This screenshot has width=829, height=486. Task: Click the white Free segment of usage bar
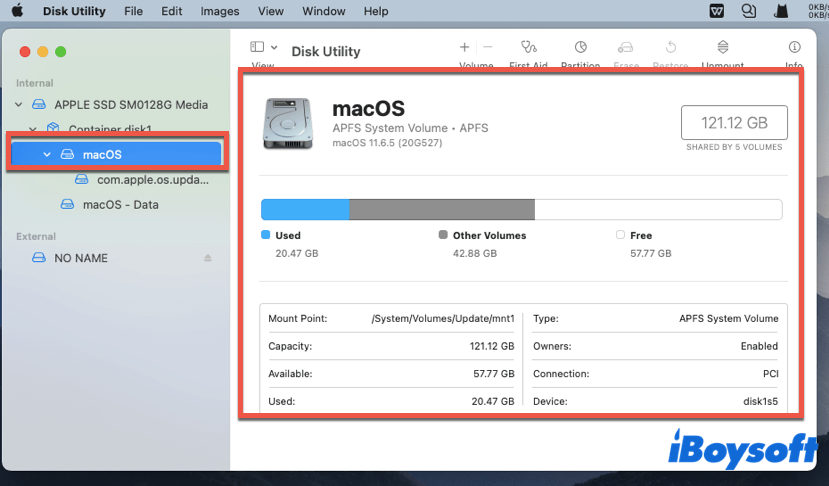pos(658,209)
